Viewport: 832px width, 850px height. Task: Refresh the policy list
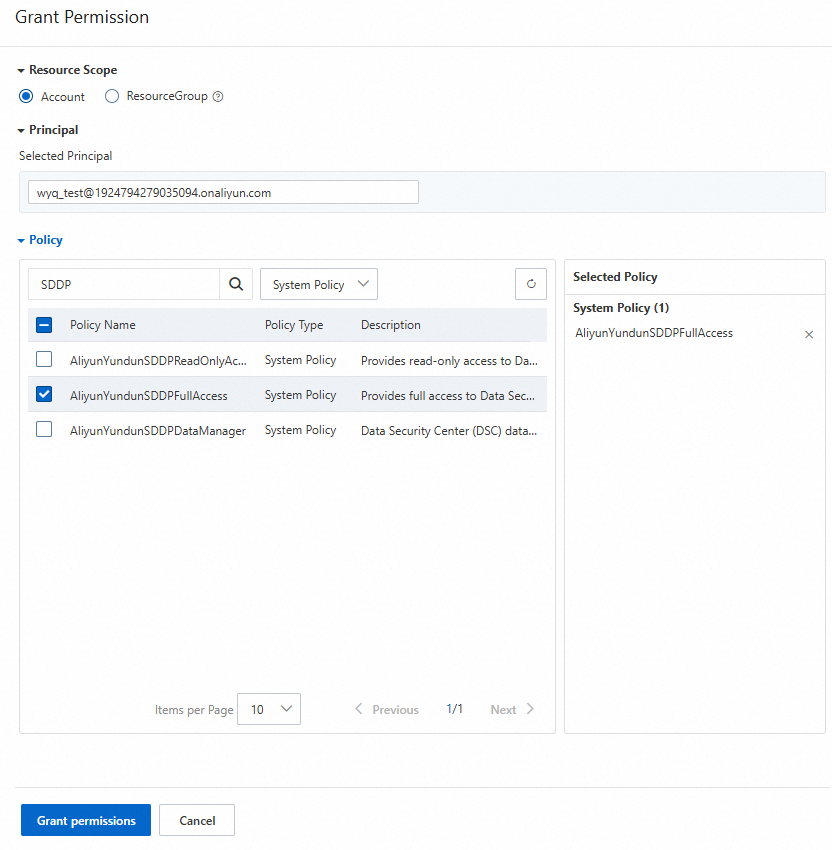click(531, 284)
